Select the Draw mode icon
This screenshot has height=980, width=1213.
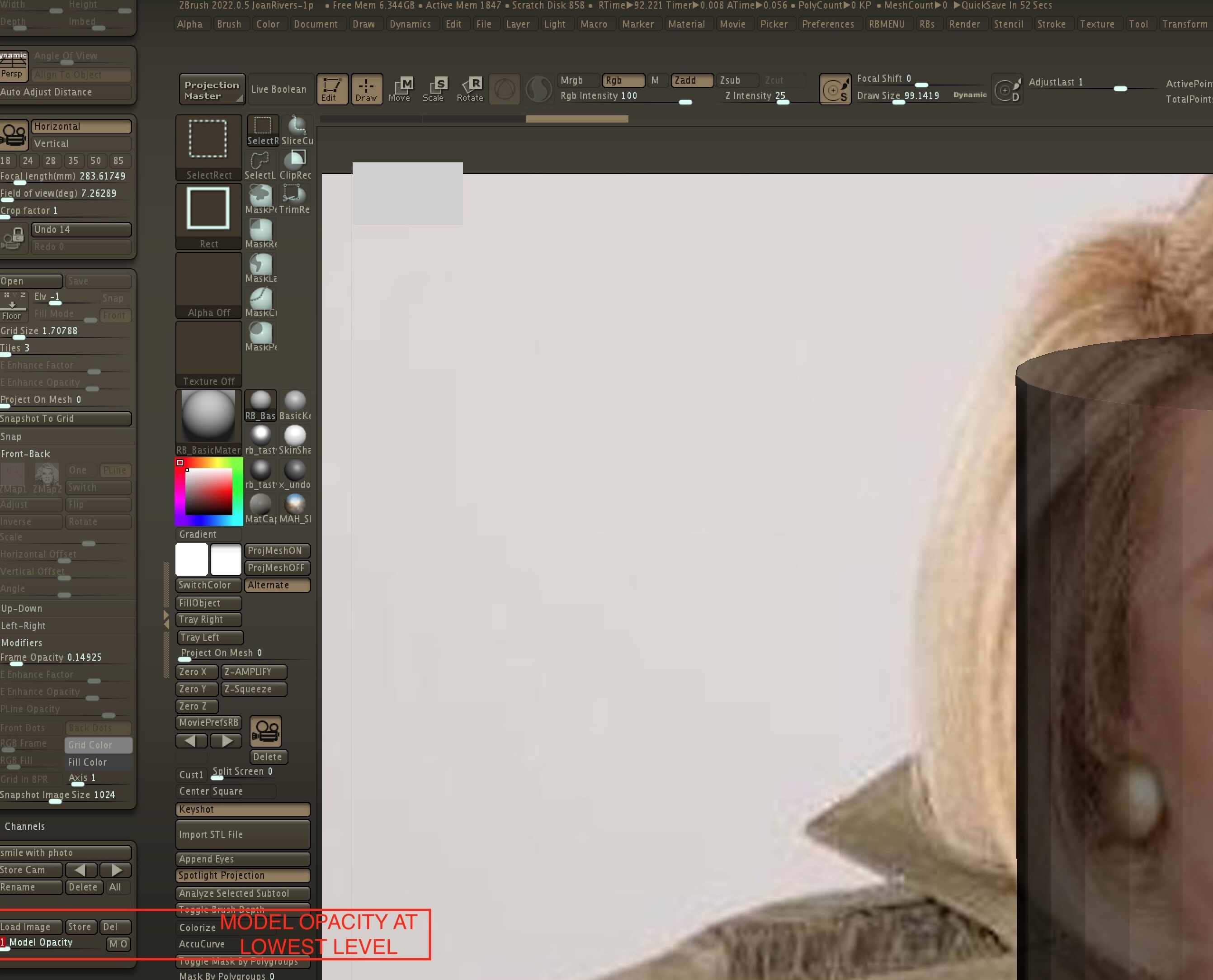coord(366,89)
